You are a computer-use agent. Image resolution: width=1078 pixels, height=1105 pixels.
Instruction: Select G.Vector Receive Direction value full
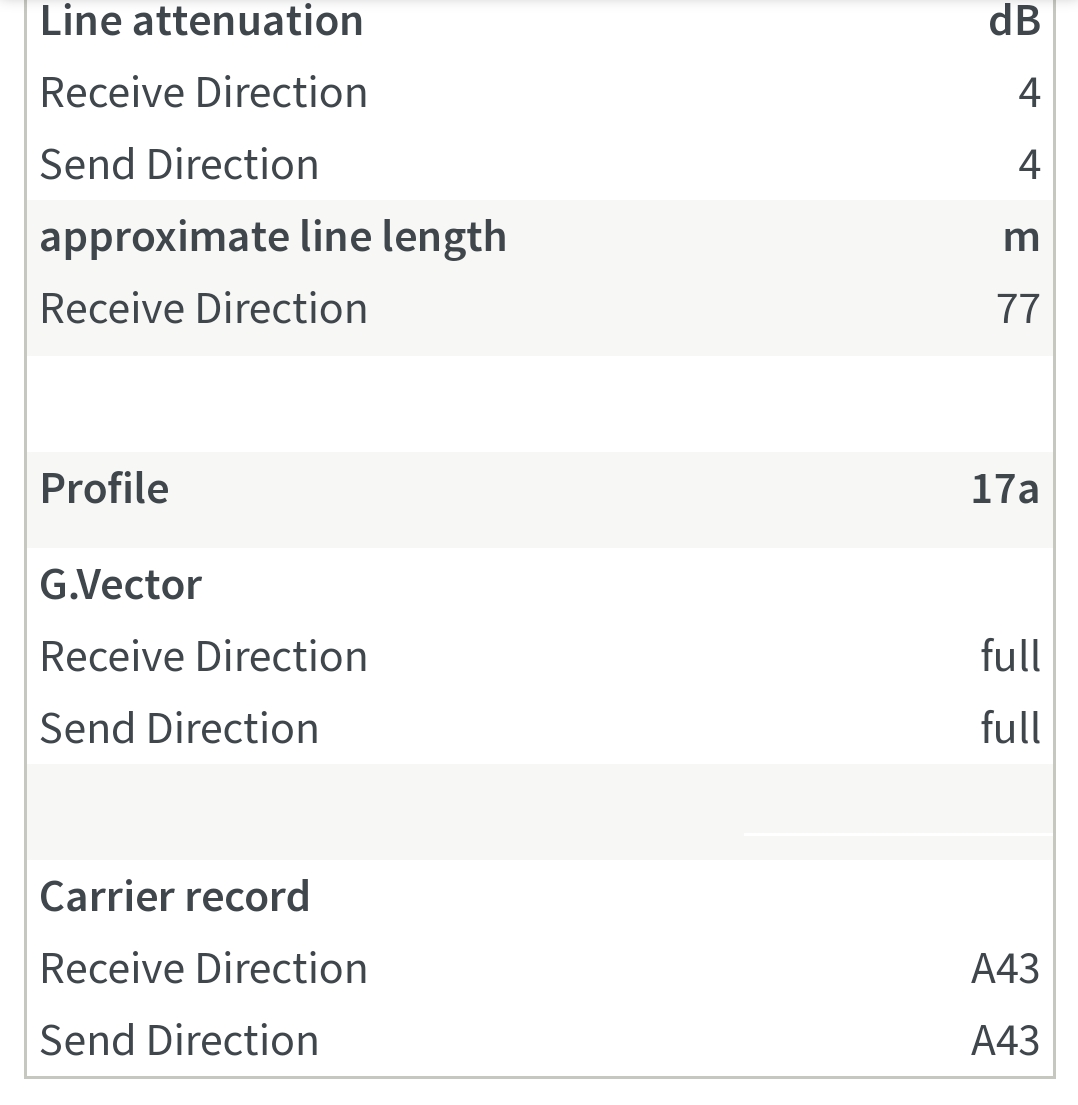(x=1010, y=657)
